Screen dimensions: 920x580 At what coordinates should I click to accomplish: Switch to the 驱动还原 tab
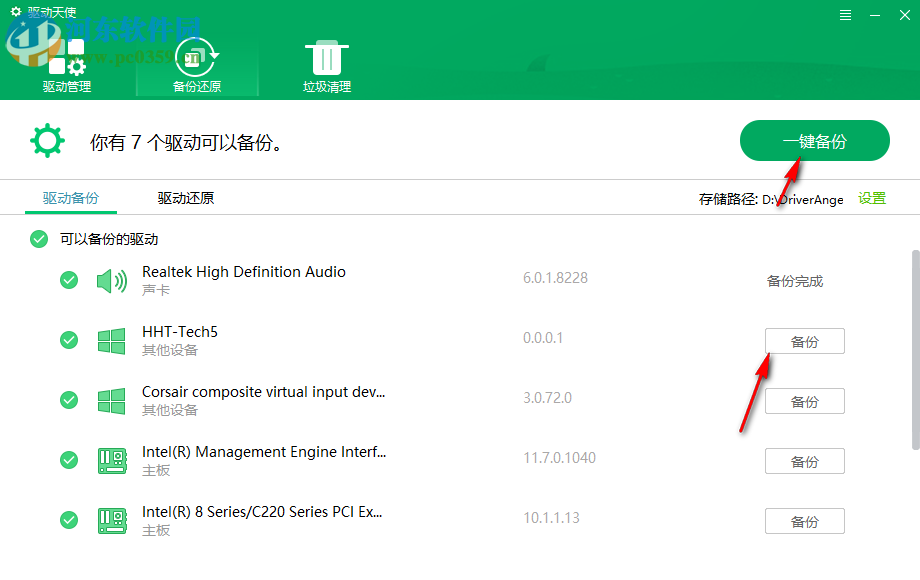pos(185,198)
